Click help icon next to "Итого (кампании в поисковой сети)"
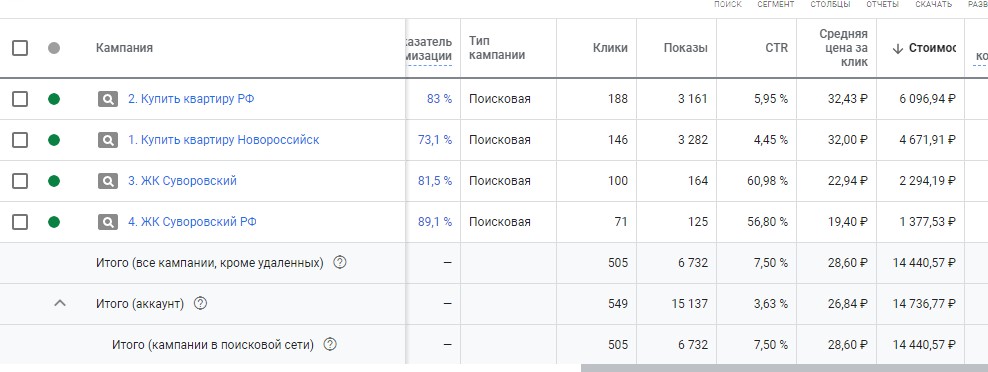988x372 pixels. tap(330, 344)
